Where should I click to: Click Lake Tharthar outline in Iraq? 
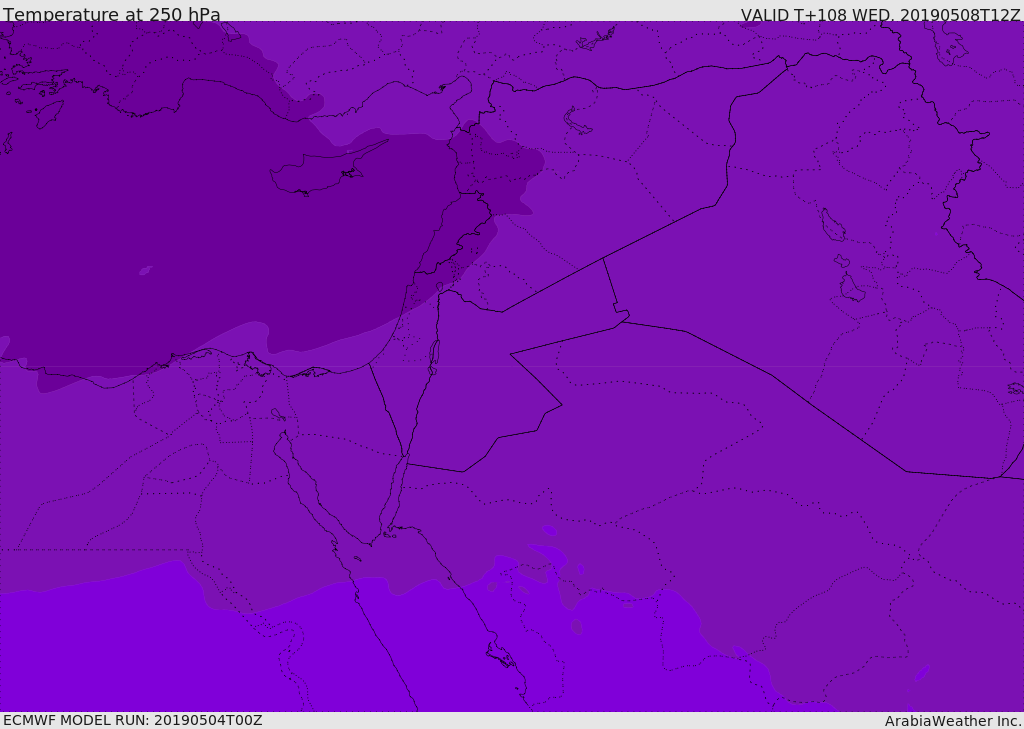click(832, 226)
